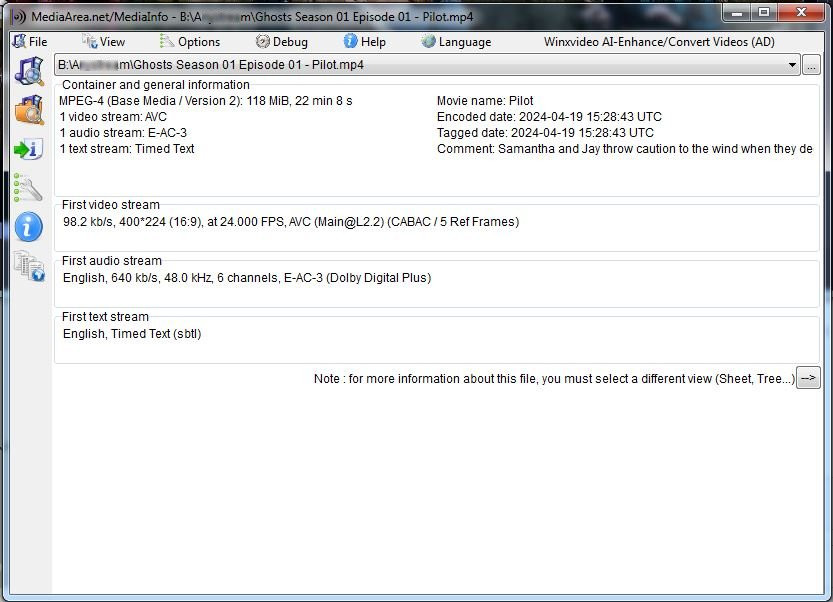Click the Winxvideo AI-Enhance/Convert Videos ad
833x602 pixels.
(x=659, y=41)
